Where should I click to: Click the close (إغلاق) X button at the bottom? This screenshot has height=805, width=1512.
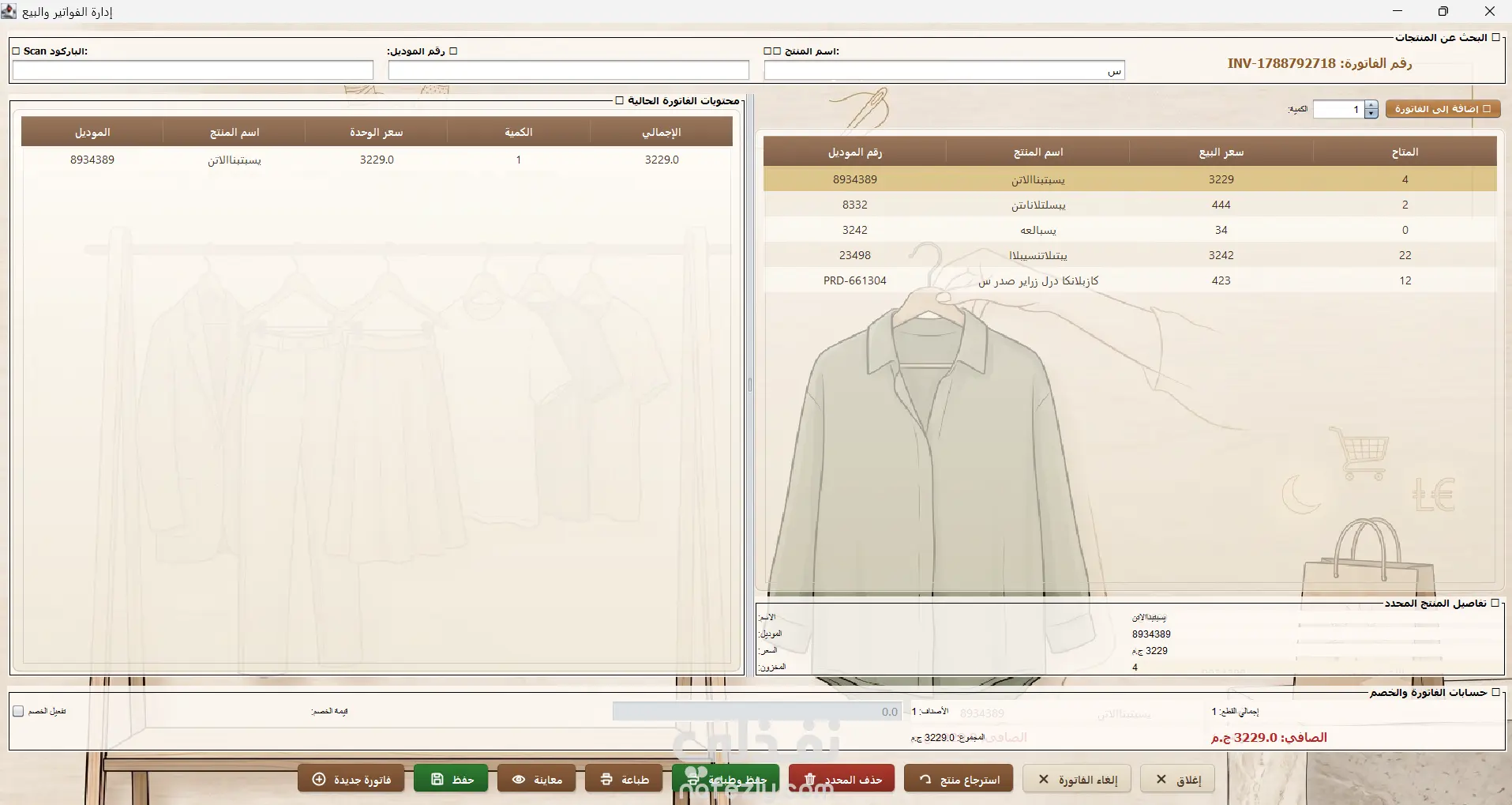pos(1177,779)
